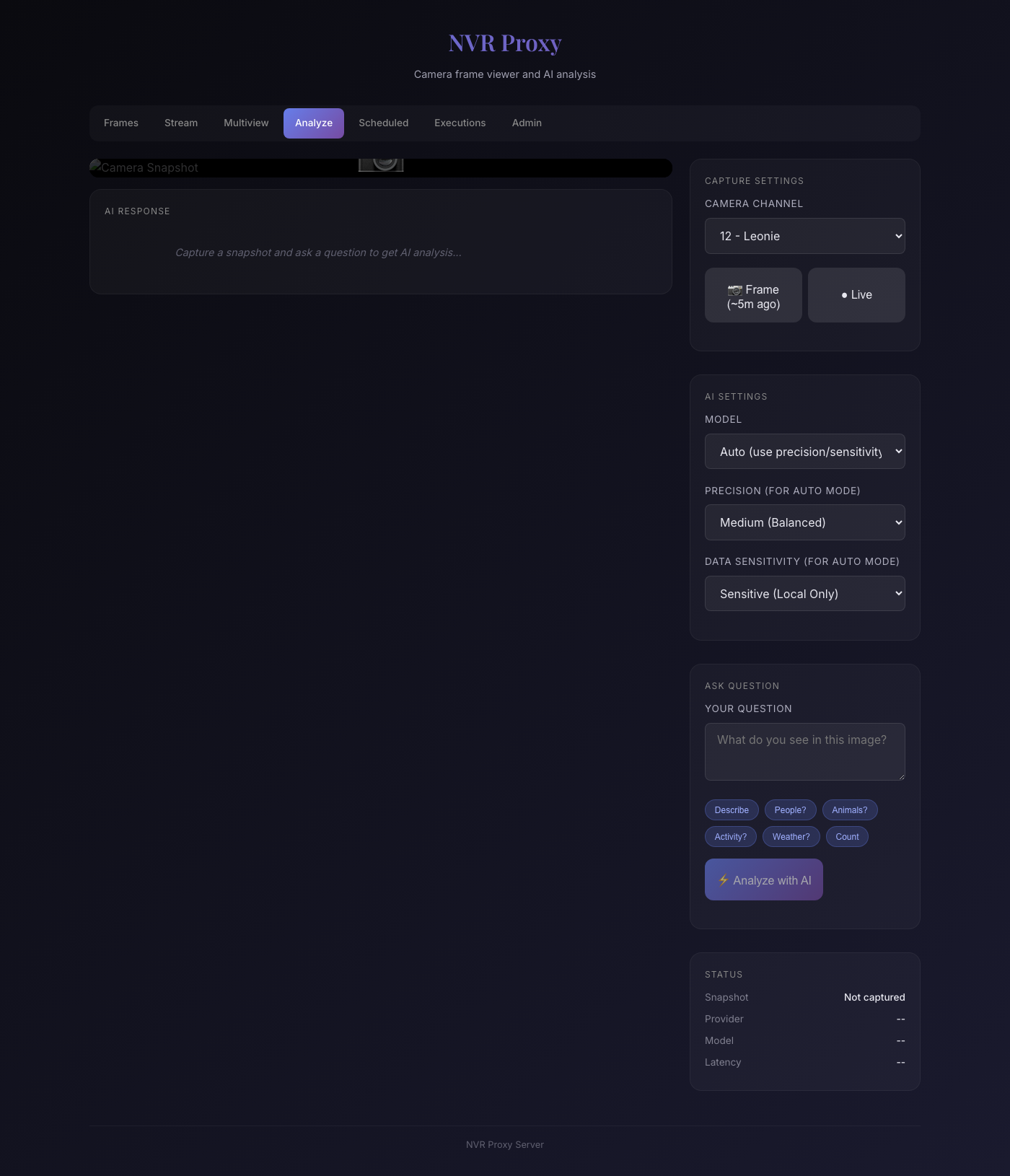Viewport: 1010px width, 1176px height.
Task: Click the Live capture button
Action: [856, 295]
